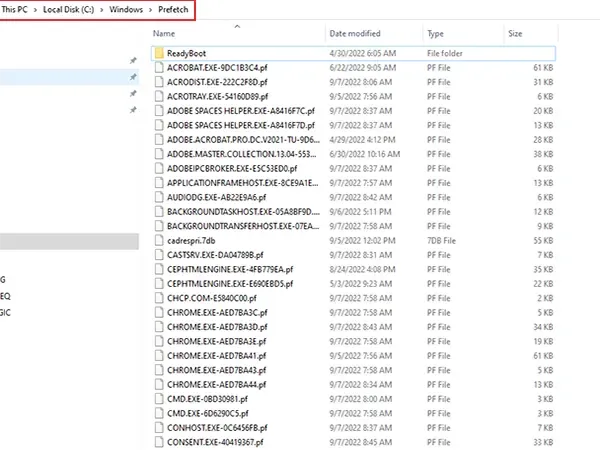Select the BACKGROUNDTRANSFERHOST.EXE file icon
Image resolution: width=600 pixels, height=450 pixels.
159,226
